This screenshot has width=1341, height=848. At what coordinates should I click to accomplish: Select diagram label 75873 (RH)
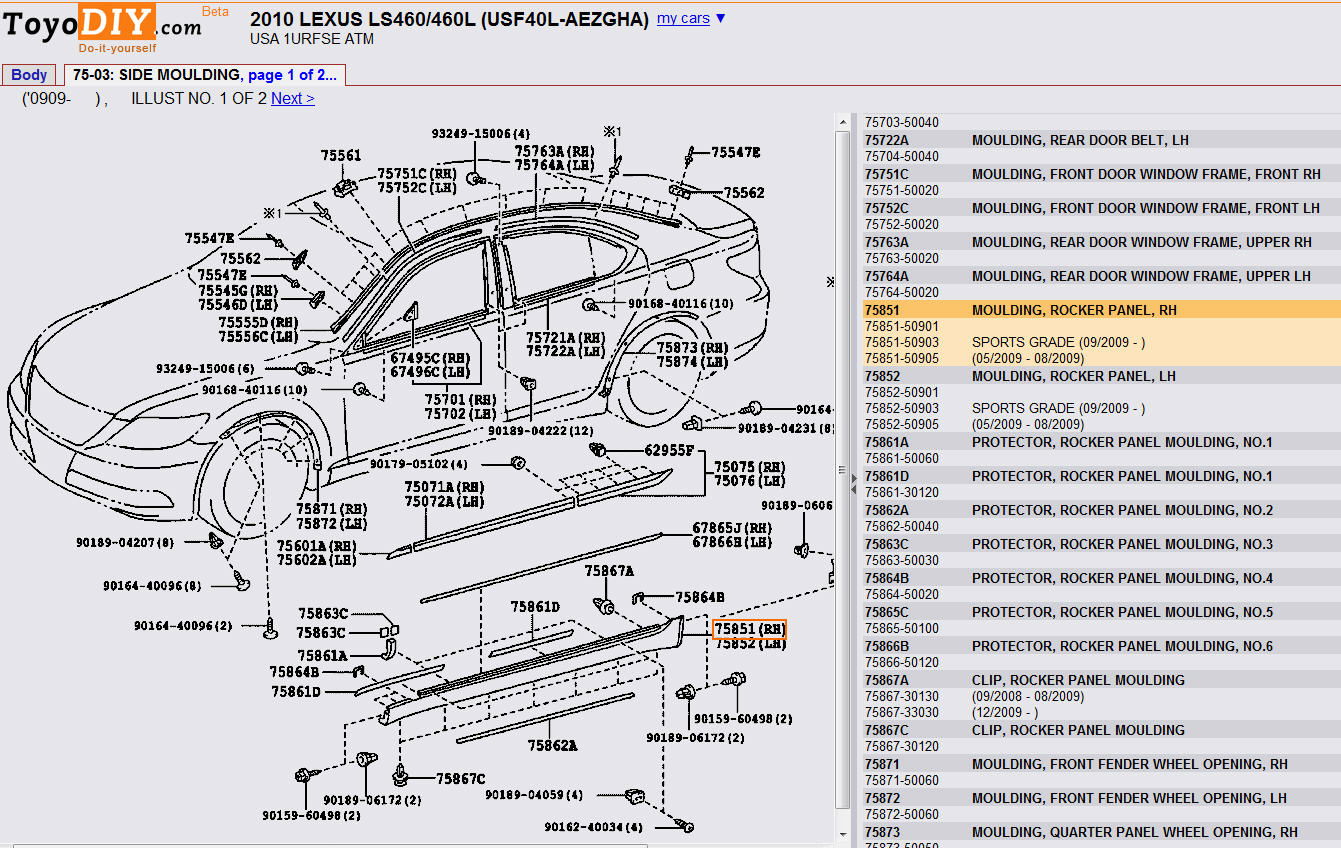click(692, 347)
